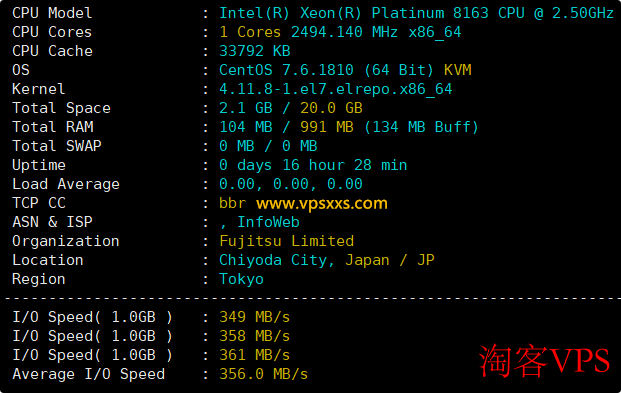Click the 'Average I/O Speed' label

pyautogui.click(x=88, y=374)
